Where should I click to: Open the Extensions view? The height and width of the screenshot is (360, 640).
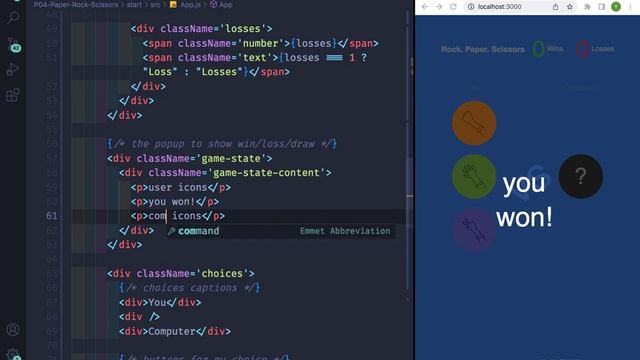[13, 95]
